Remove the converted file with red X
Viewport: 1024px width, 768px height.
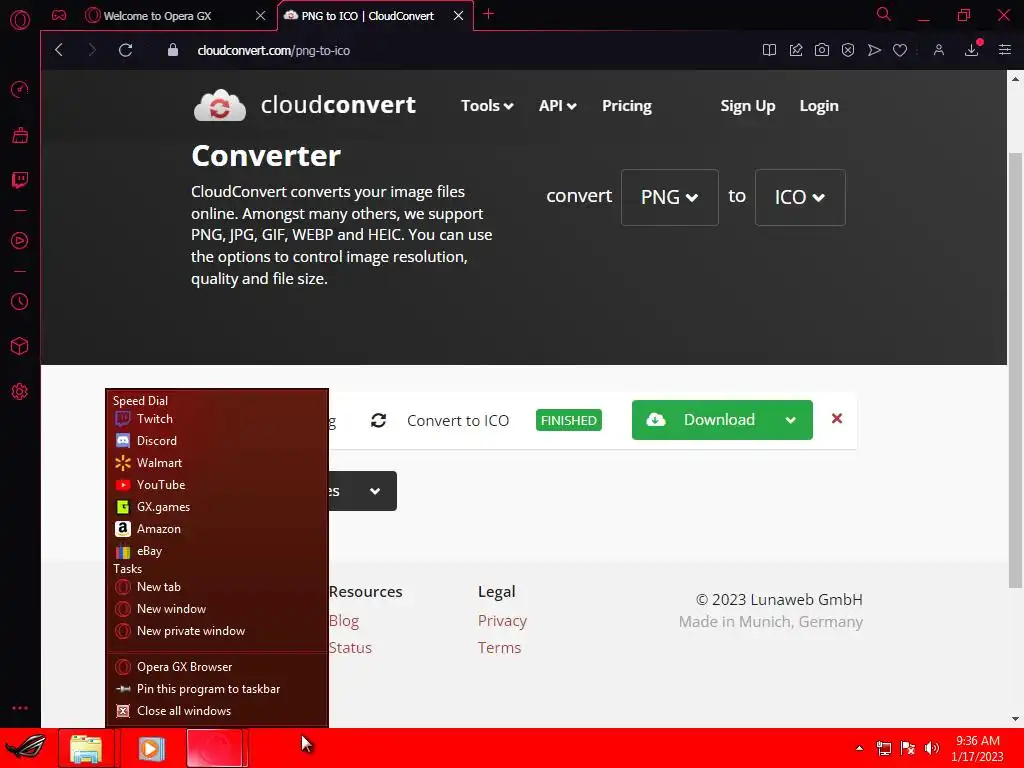click(x=837, y=419)
